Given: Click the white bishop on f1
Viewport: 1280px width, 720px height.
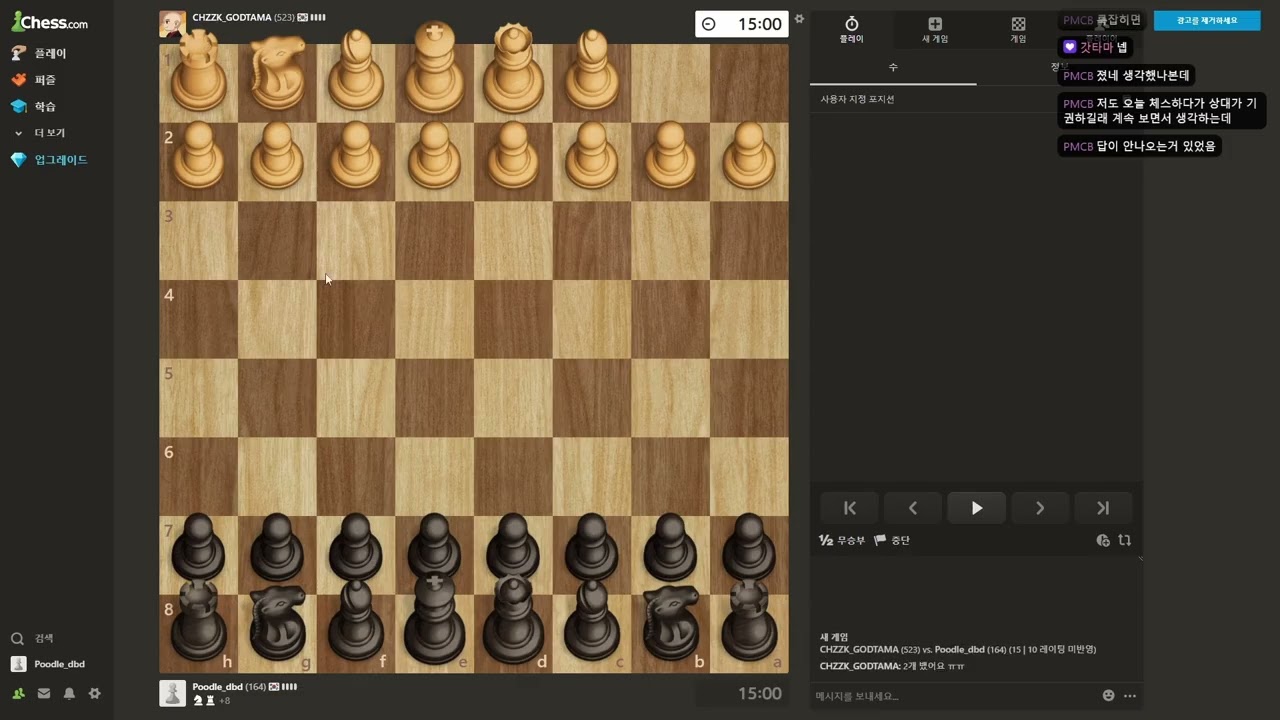Looking at the screenshot, I should tap(356, 70).
